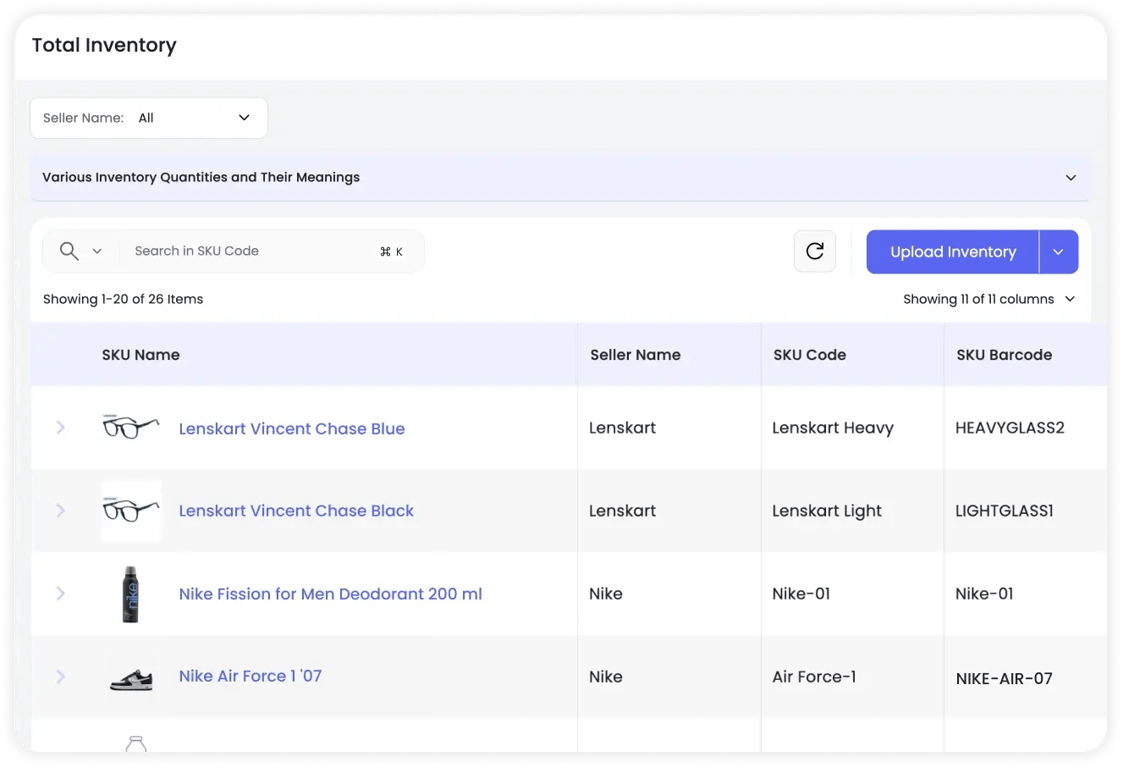Click the Total Inventory page title
Screen dimensions: 1123x768
(x=104, y=45)
